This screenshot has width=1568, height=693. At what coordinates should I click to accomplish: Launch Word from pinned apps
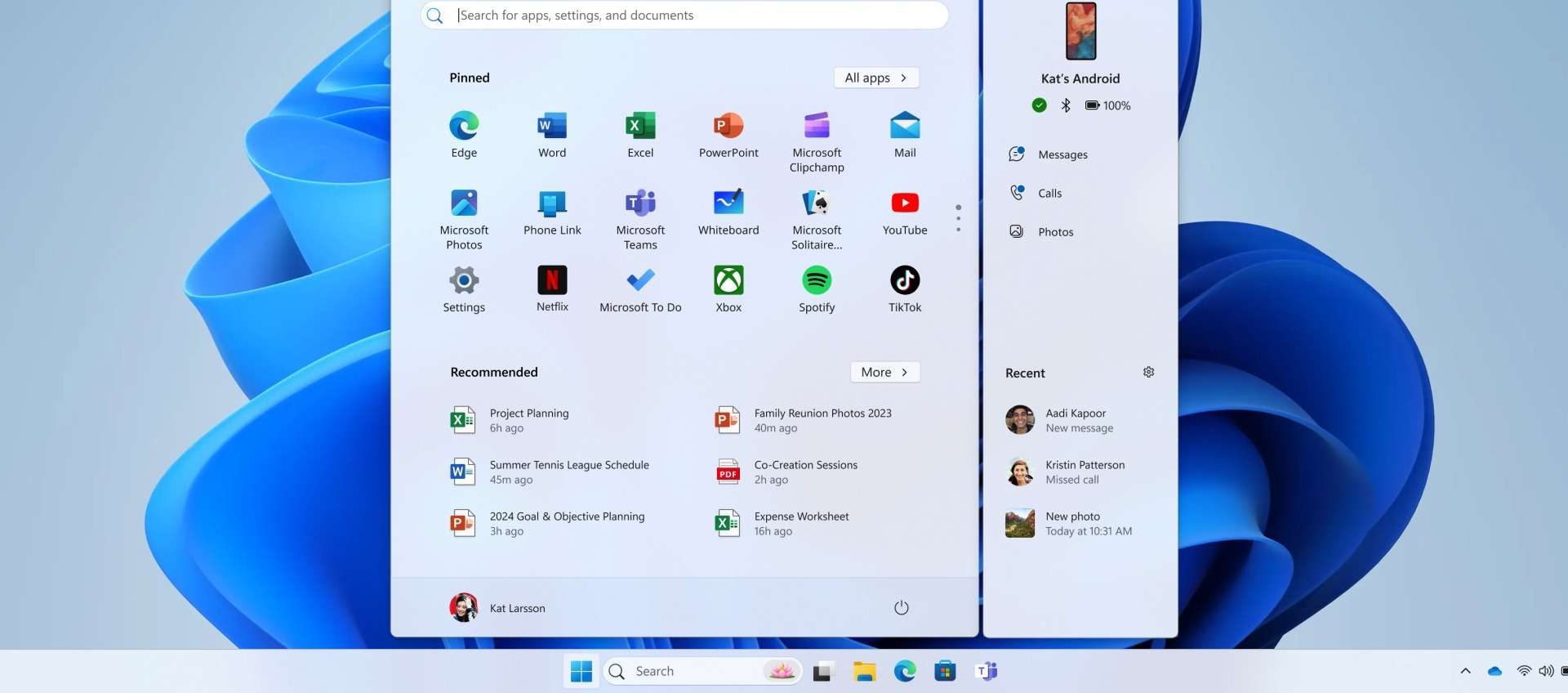point(552,135)
